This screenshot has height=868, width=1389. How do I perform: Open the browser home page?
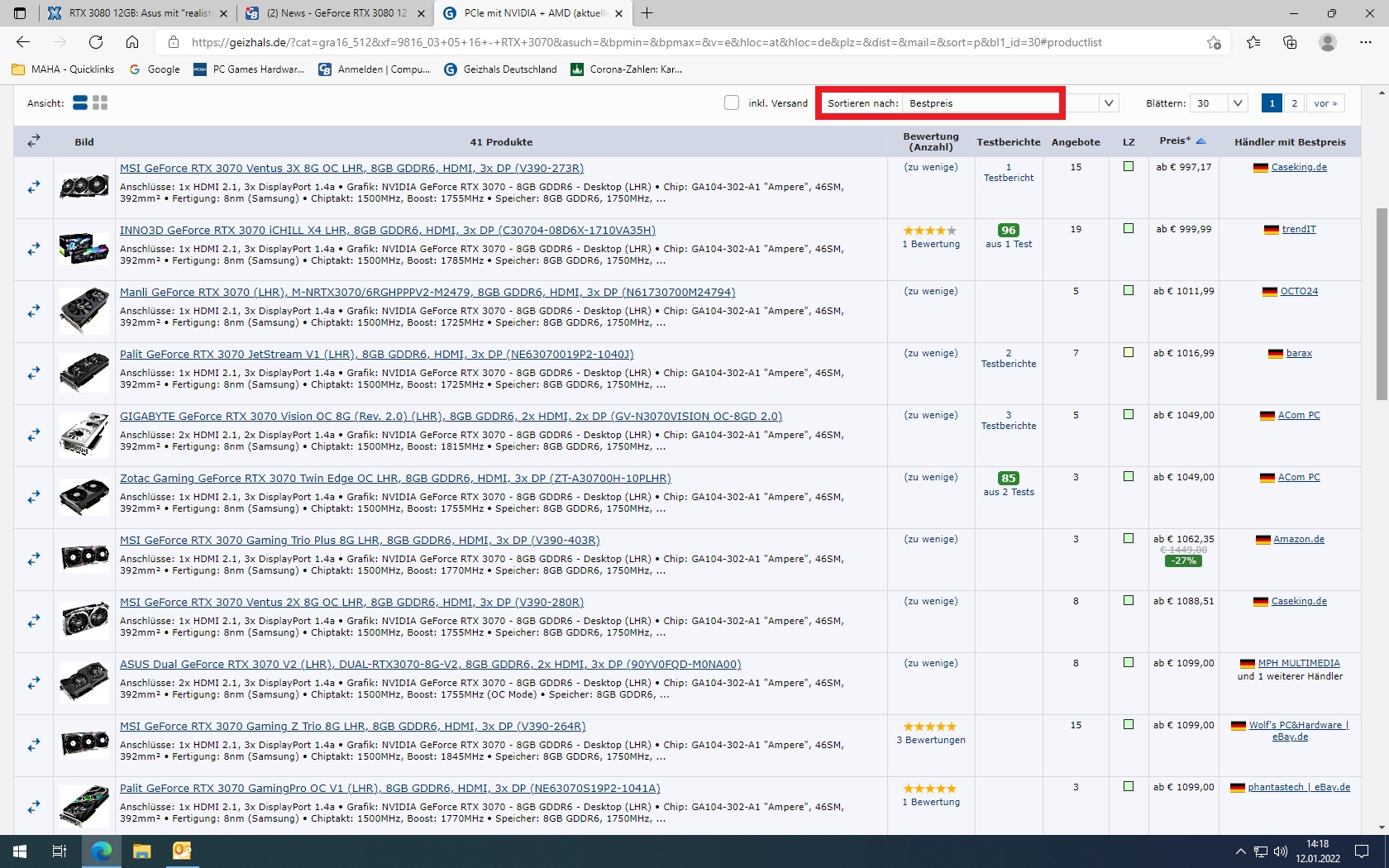[132, 42]
